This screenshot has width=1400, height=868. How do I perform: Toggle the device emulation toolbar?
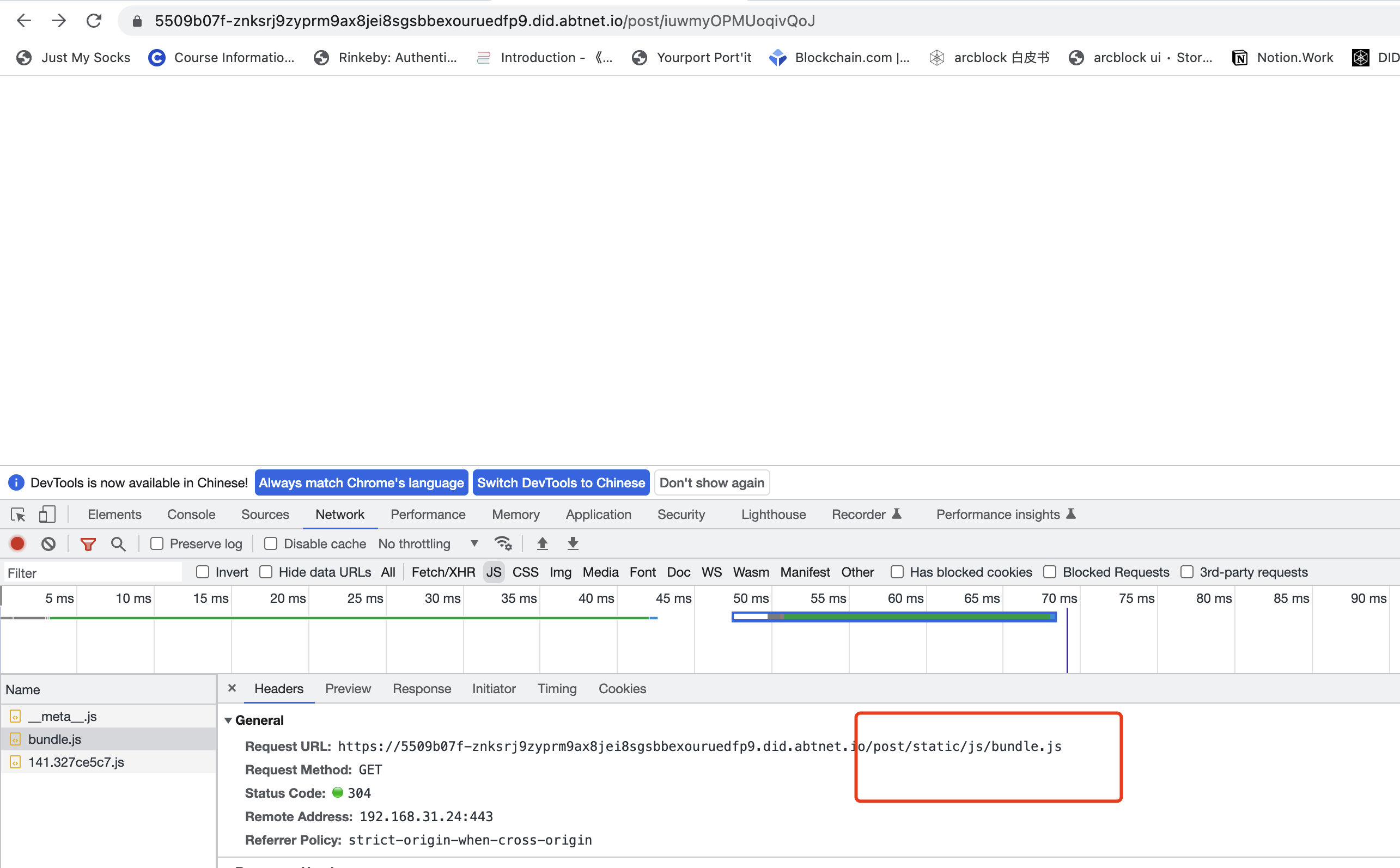[x=47, y=514]
